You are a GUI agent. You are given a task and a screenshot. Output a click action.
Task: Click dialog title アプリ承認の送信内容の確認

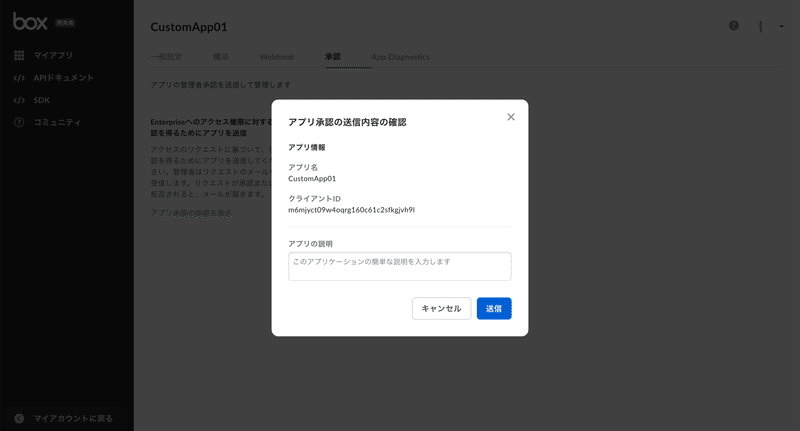pos(347,122)
